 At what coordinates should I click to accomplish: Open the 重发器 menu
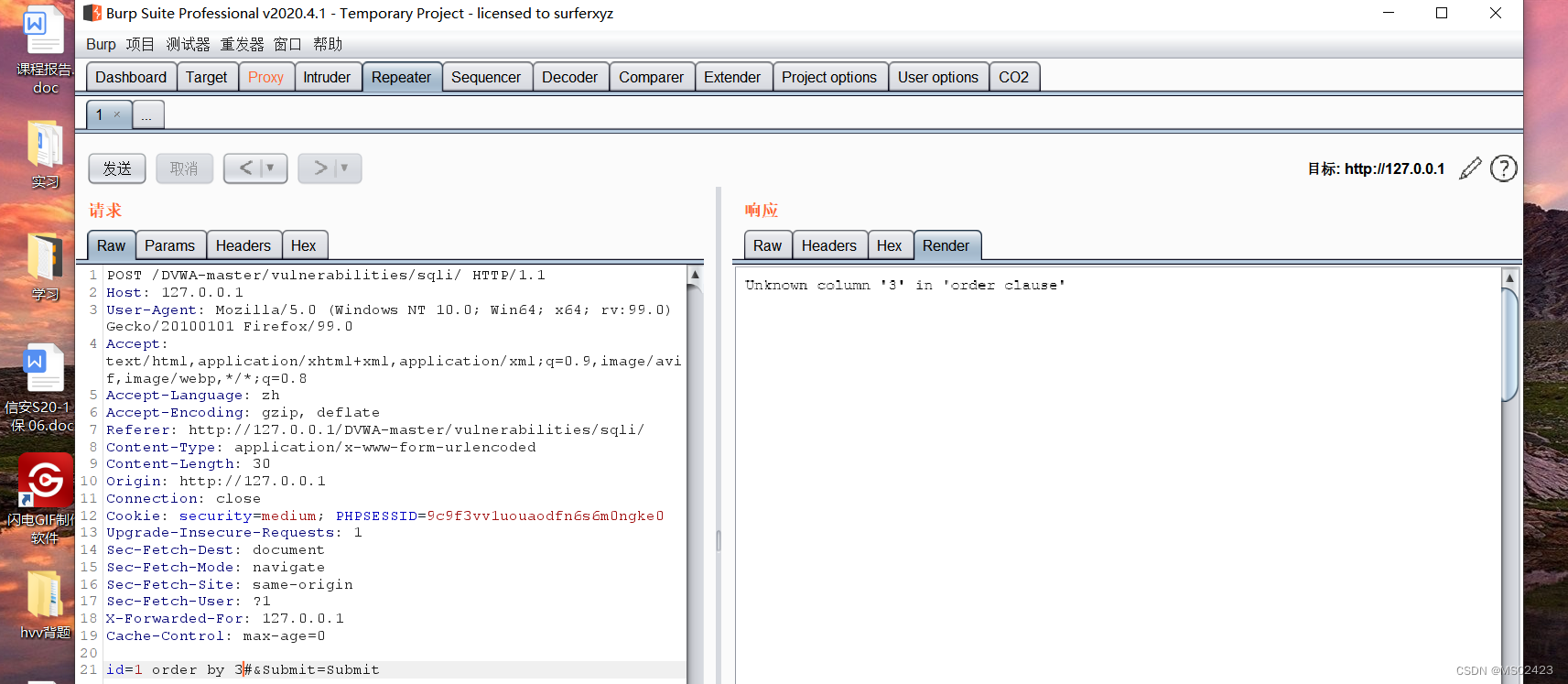coord(242,44)
